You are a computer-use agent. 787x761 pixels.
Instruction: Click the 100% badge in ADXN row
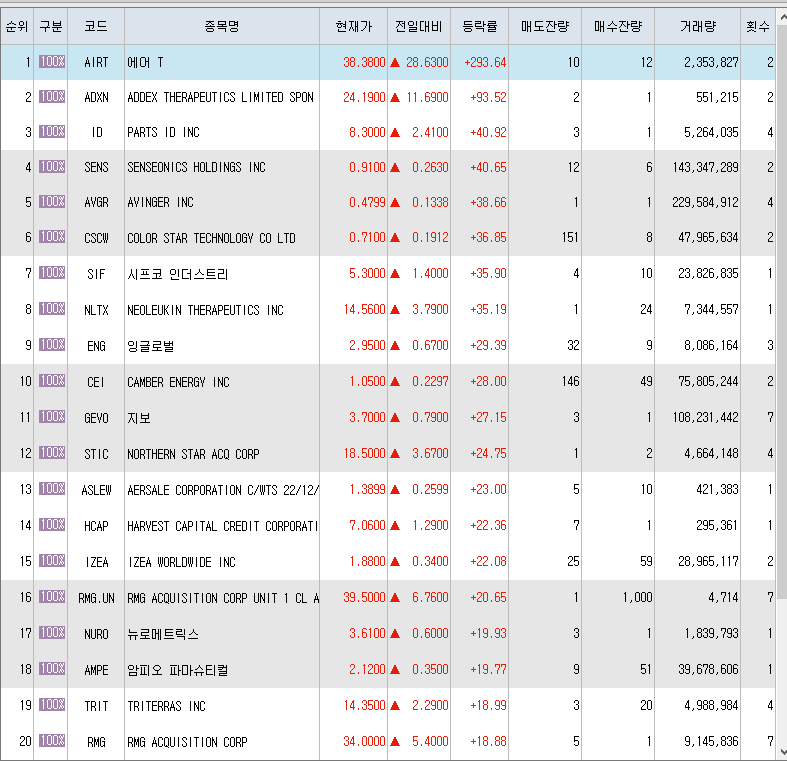click(x=52, y=96)
